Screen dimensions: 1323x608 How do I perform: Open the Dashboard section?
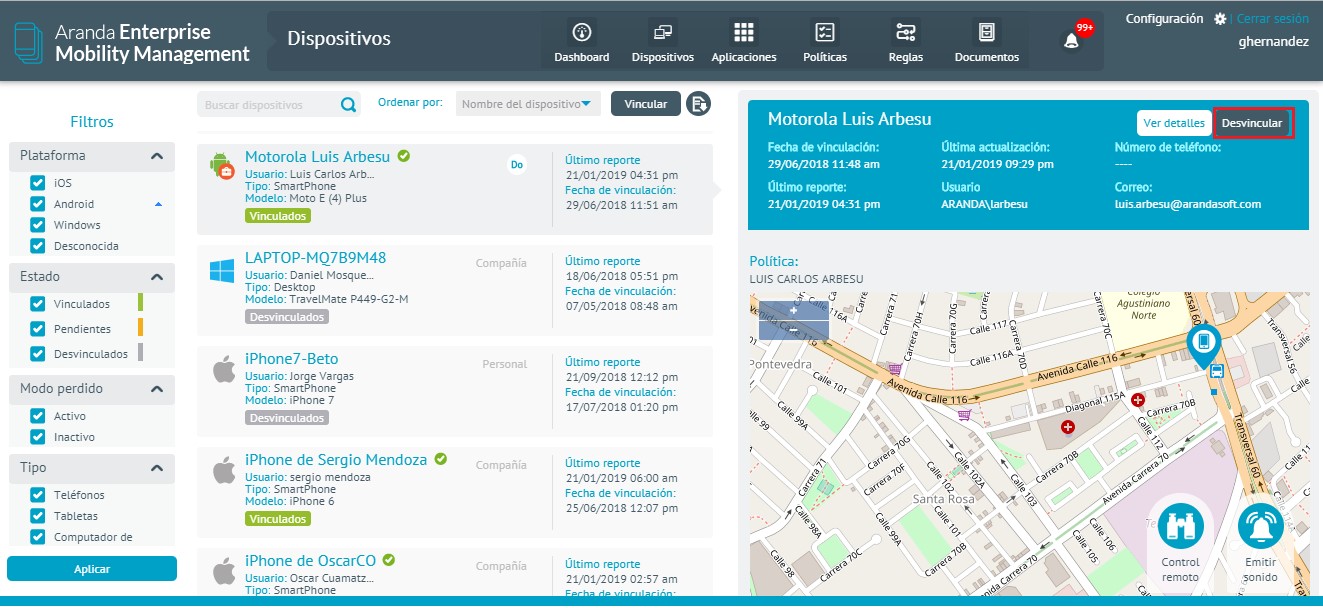click(x=582, y=42)
